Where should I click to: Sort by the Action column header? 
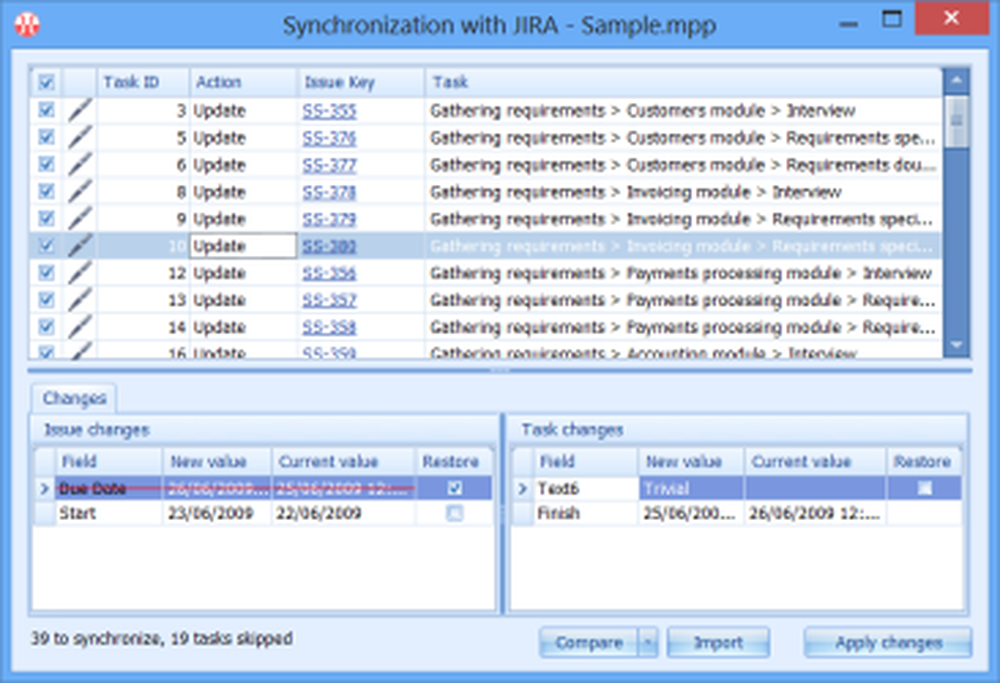pos(243,82)
